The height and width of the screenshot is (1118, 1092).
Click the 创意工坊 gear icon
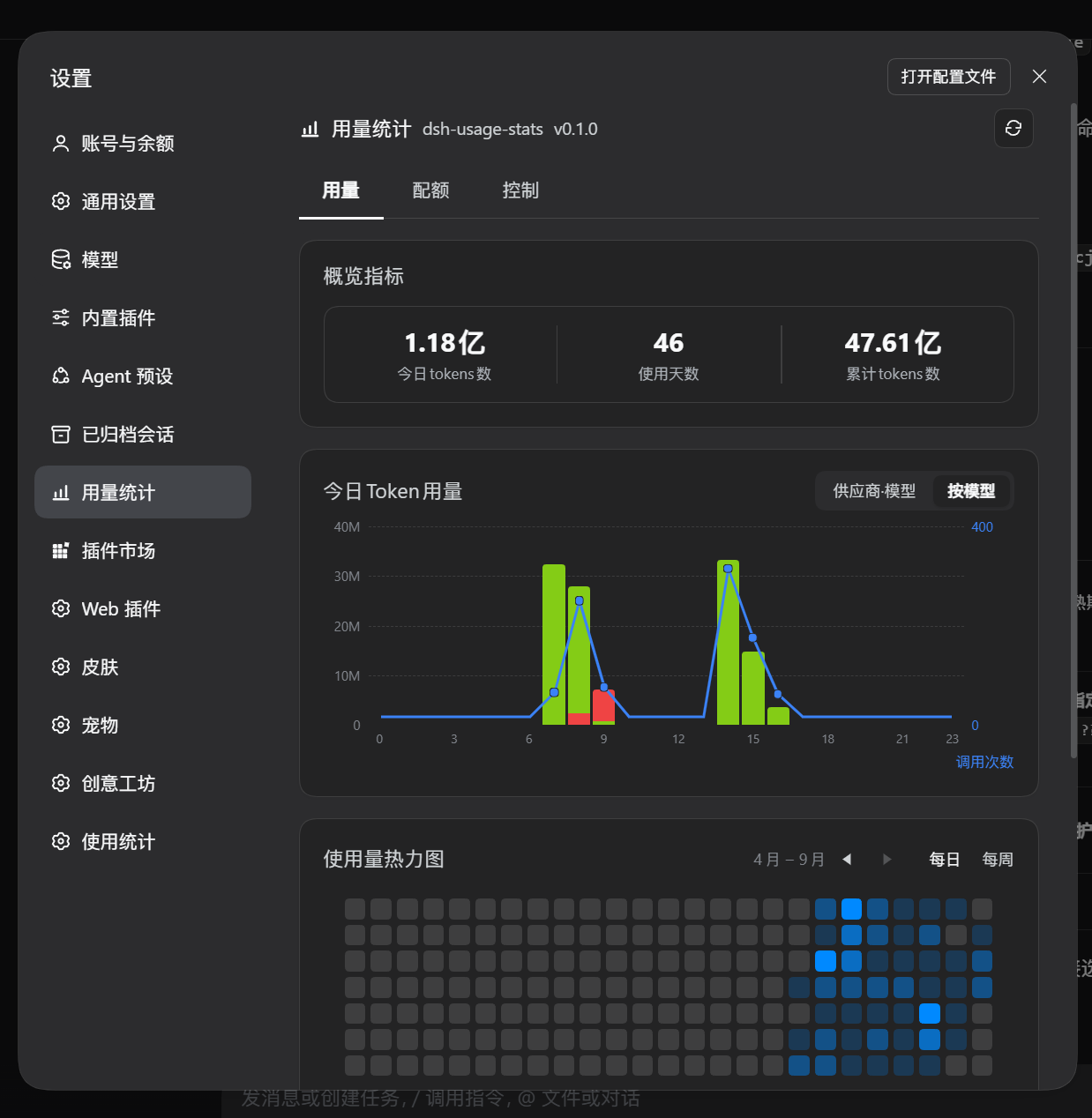coord(61,784)
